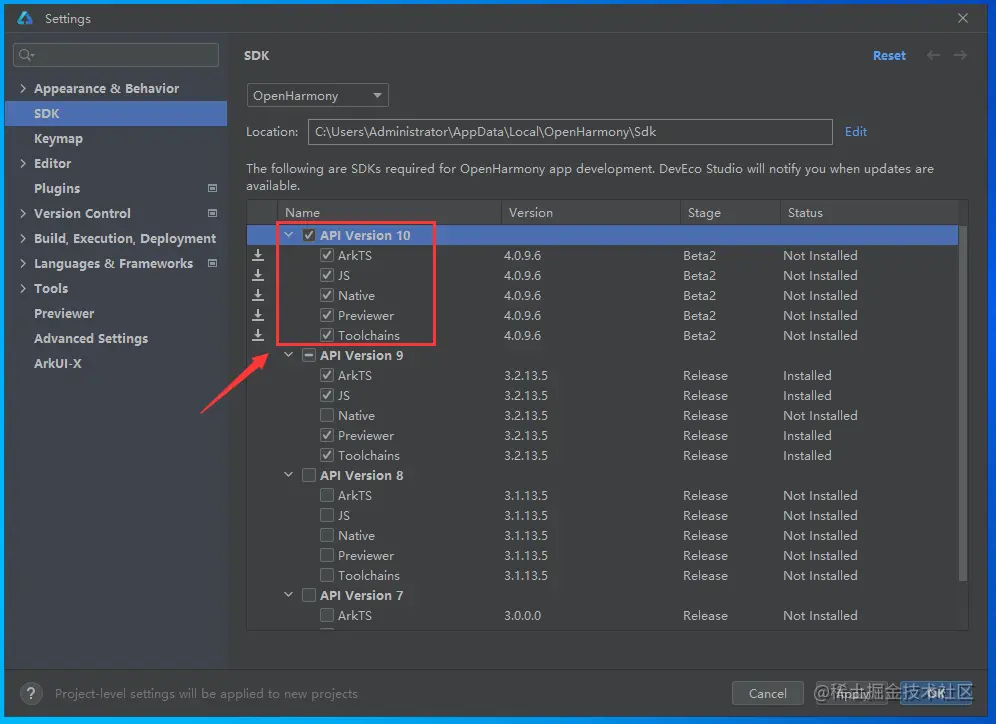The image size is (996, 724).
Task: Click the project-level icon next to Plugins
Action: coord(213,188)
